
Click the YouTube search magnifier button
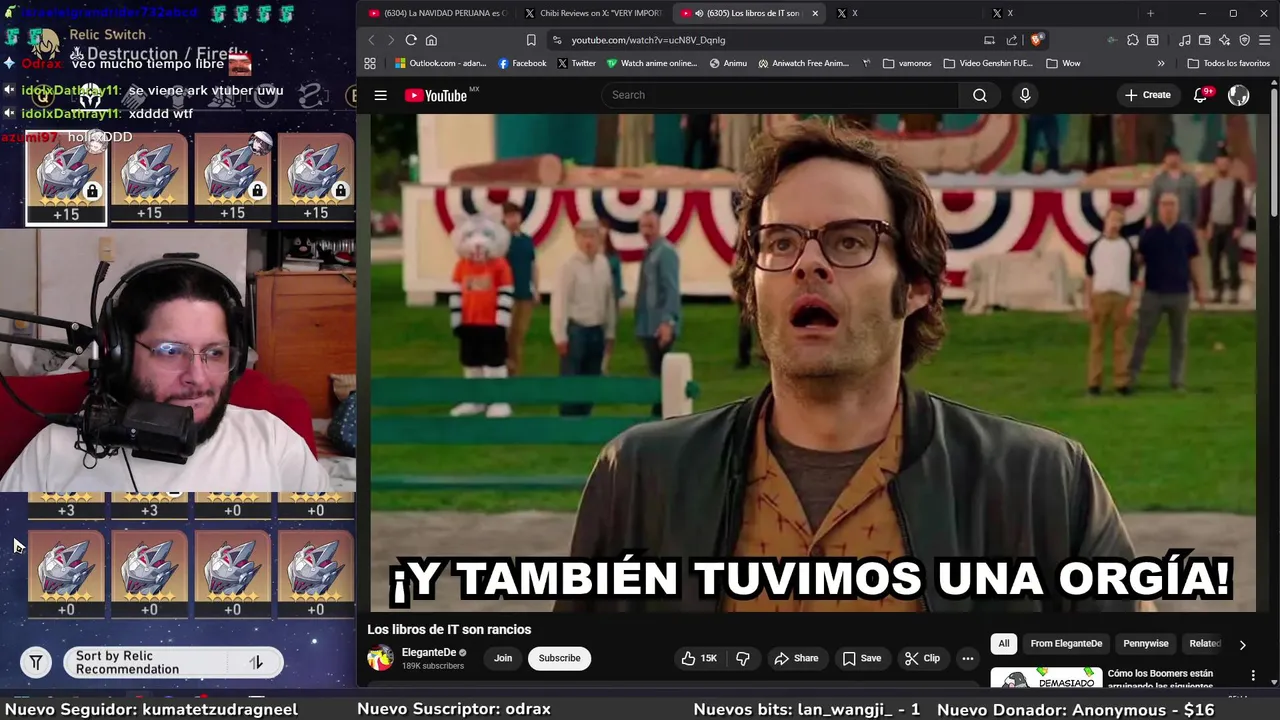[980, 95]
